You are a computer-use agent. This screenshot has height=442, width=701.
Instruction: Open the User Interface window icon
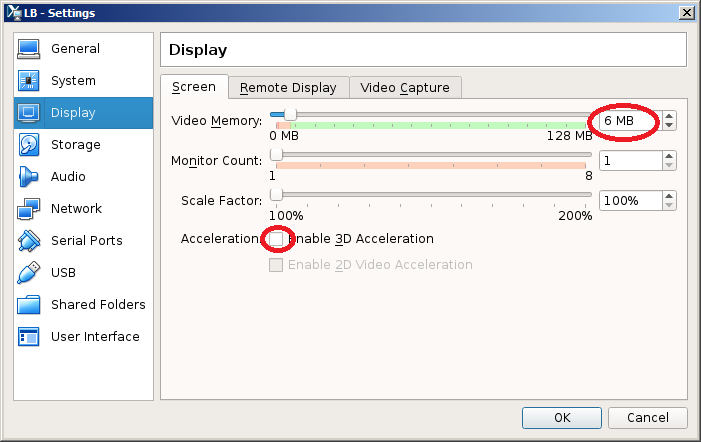click(x=29, y=337)
